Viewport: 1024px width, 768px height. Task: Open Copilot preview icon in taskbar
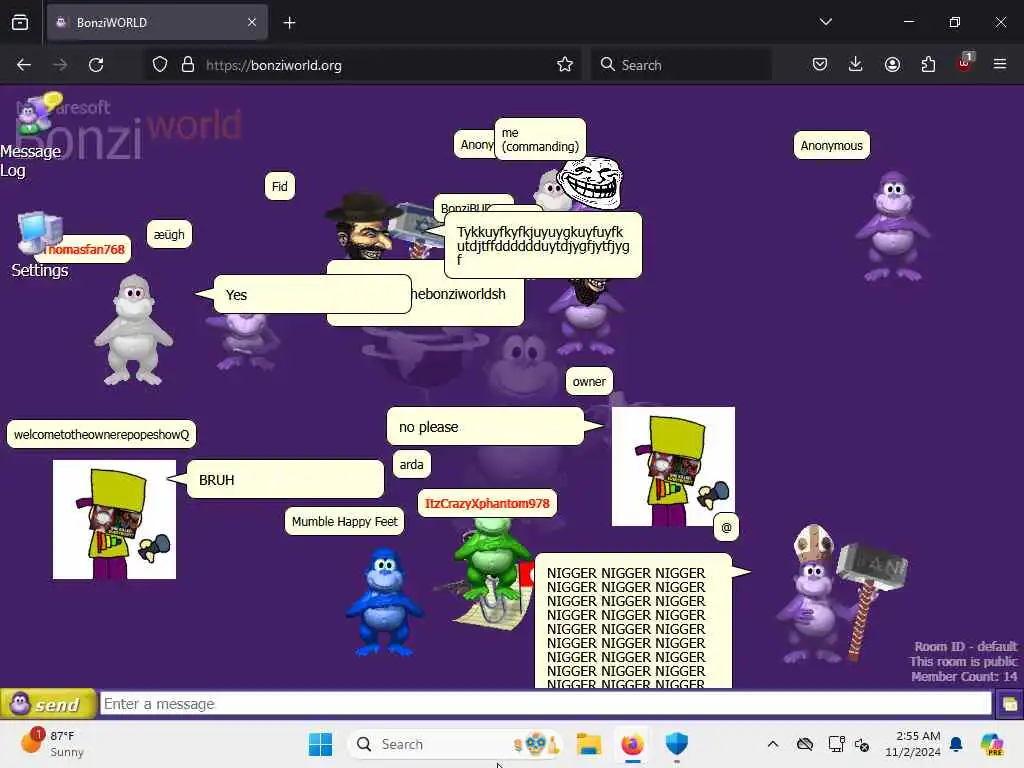[993, 744]
